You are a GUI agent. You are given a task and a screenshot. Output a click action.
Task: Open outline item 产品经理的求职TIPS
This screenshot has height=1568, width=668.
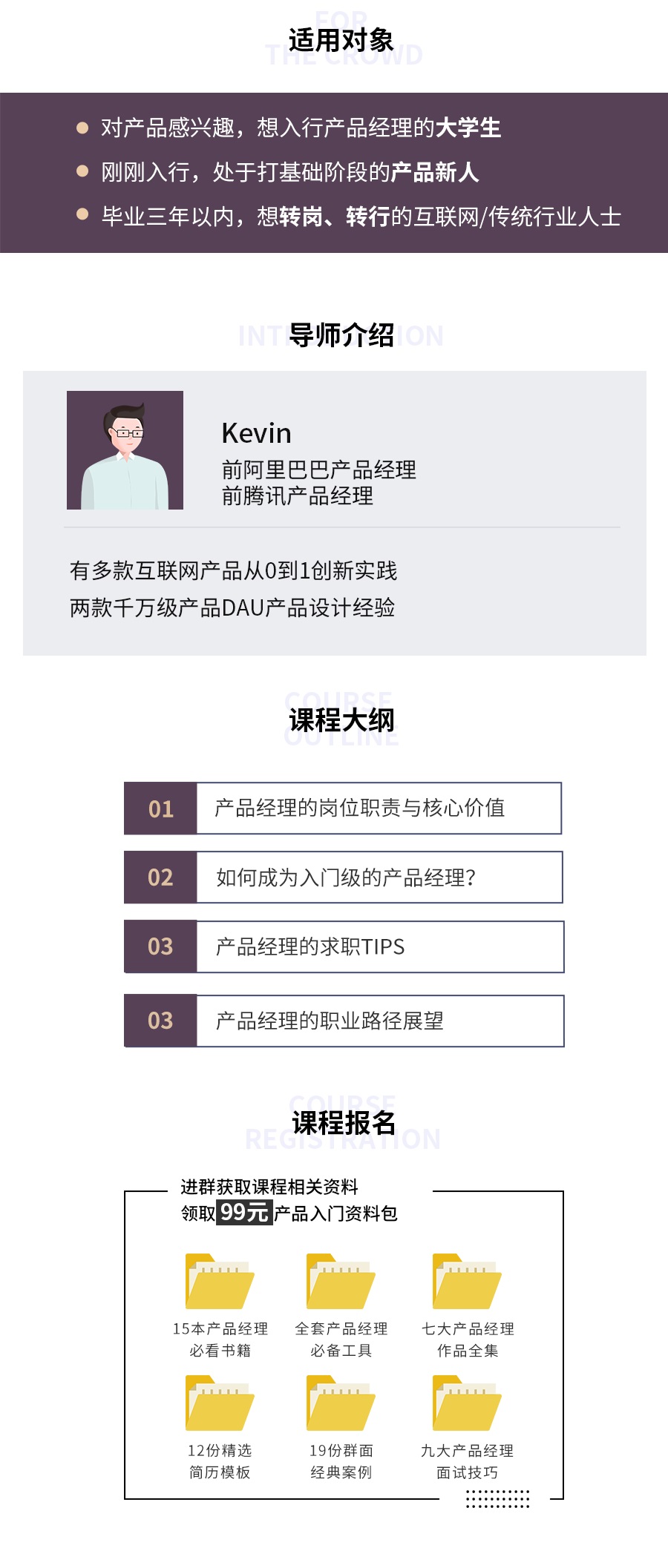pyautogui.click(x=344, y=946)
